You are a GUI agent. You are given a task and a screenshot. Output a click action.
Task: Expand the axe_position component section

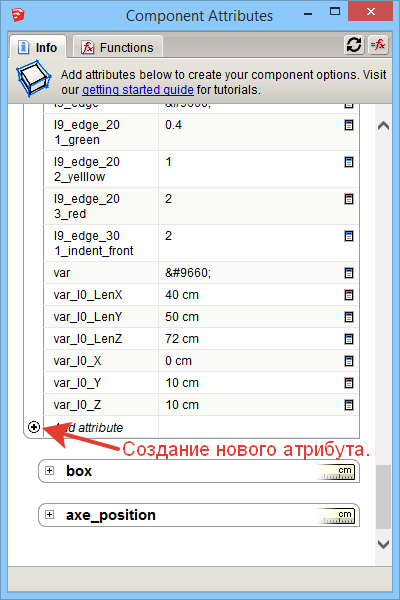click(49, 514)
